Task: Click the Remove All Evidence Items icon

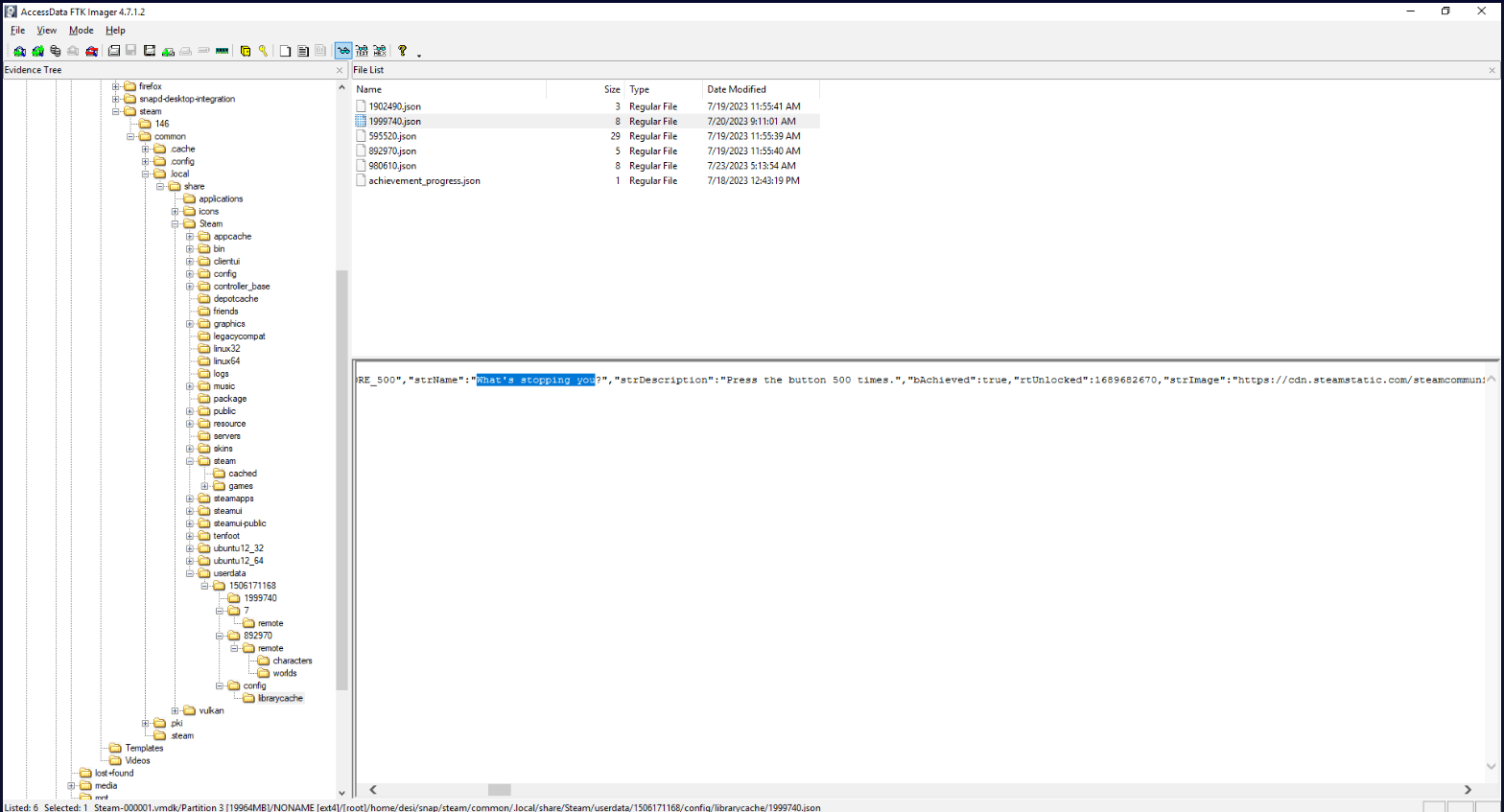Action: (x=91, y=51)
